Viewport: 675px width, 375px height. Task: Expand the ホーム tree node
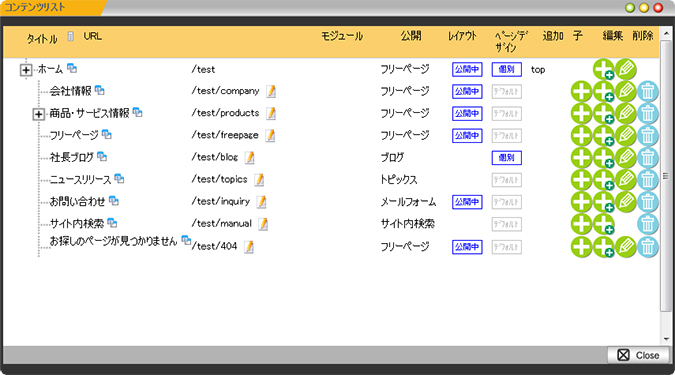pyautogui.click(x=26, y=70)
